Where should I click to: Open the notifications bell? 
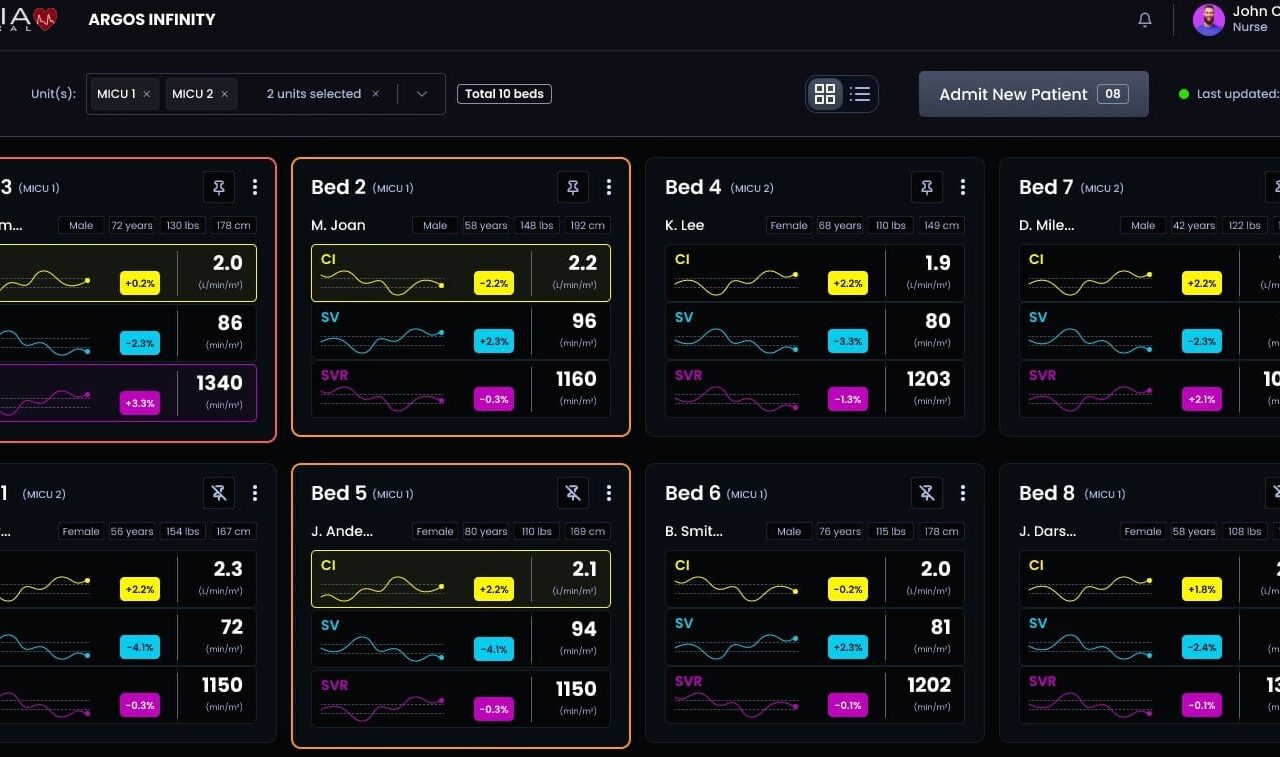(x=1144, y=18)
